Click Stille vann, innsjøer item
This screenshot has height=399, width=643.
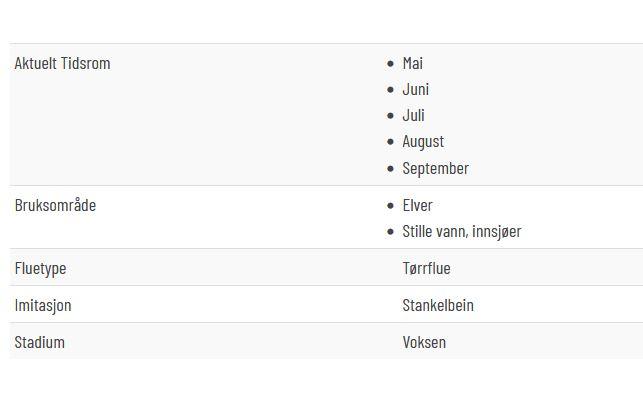(462, 232)
